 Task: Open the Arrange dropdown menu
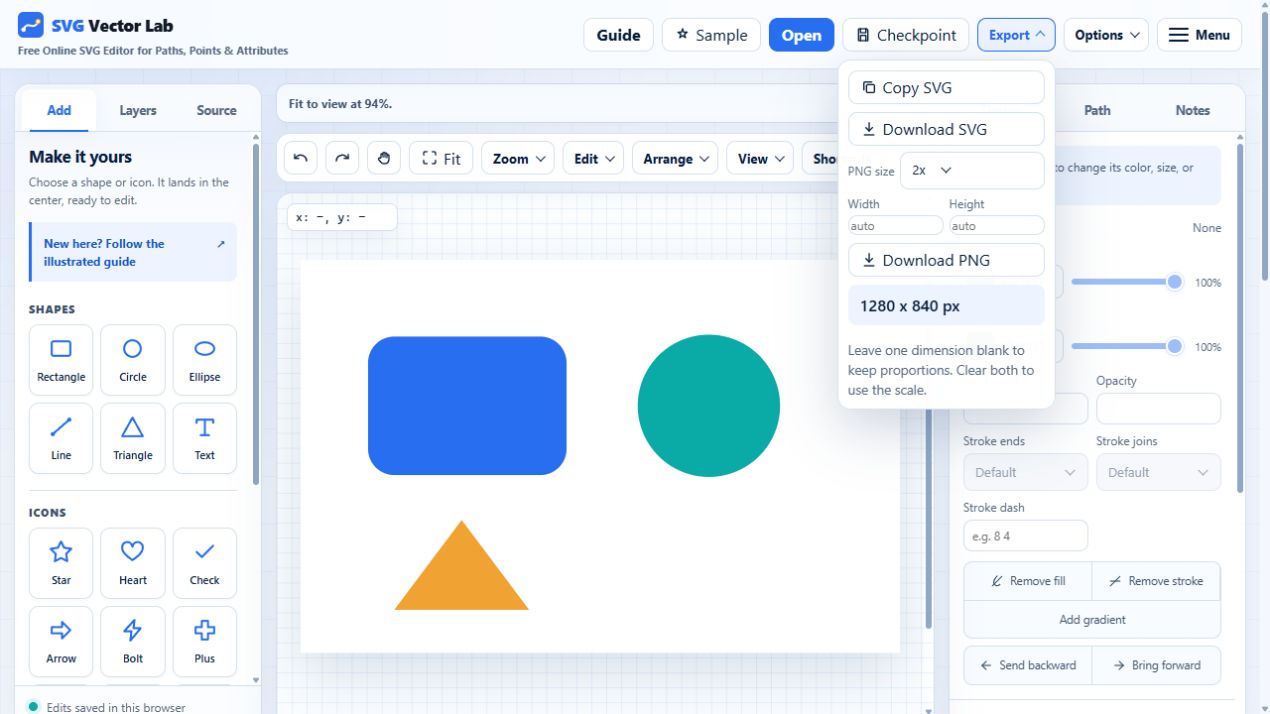point(675,158)
